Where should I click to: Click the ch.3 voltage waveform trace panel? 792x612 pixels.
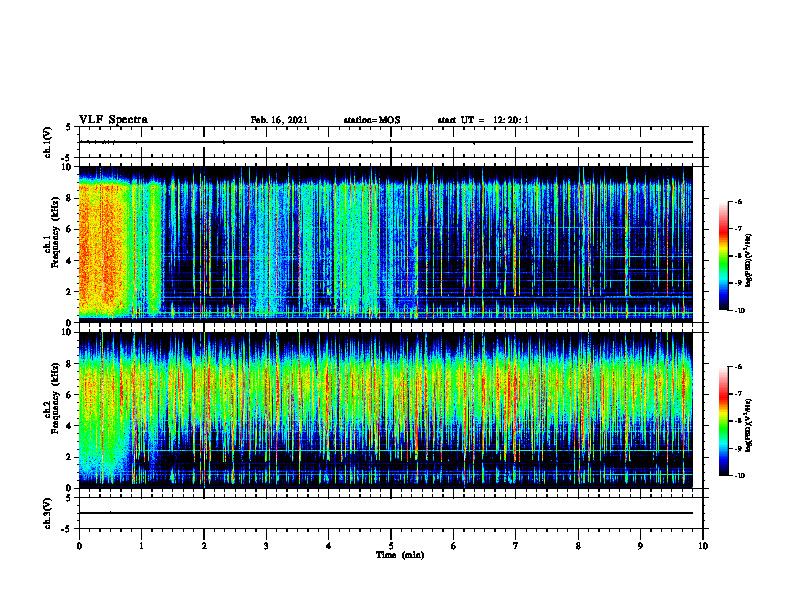(x=391, y=513)
